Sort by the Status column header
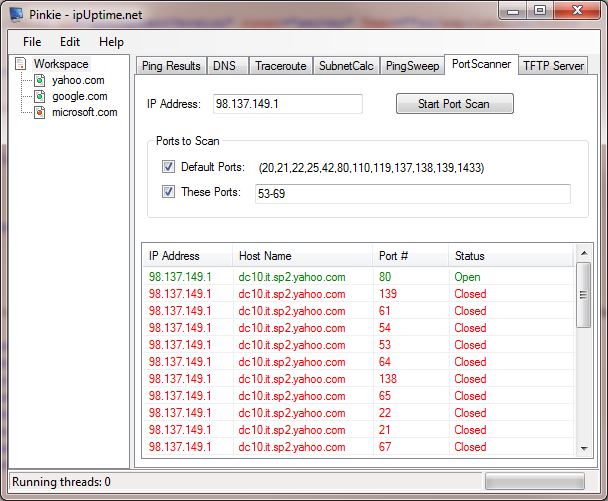The image size is (608, 501). (511, 256)
